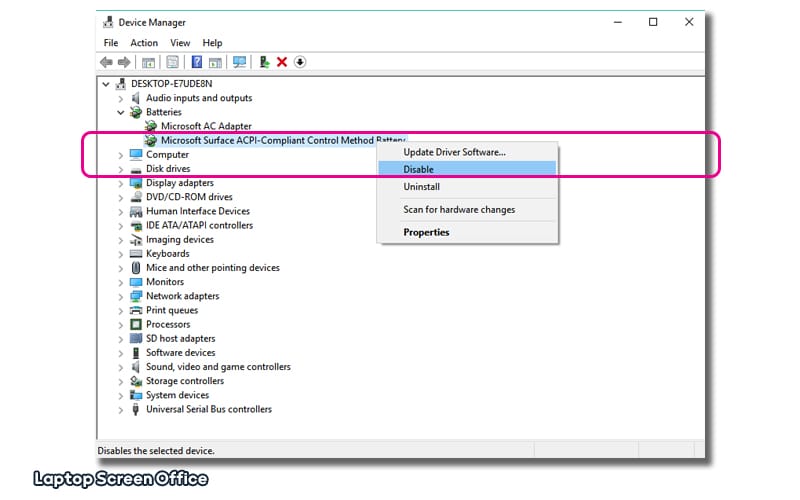Click the Device Manager title bar icon

click(x=108, y=22)
